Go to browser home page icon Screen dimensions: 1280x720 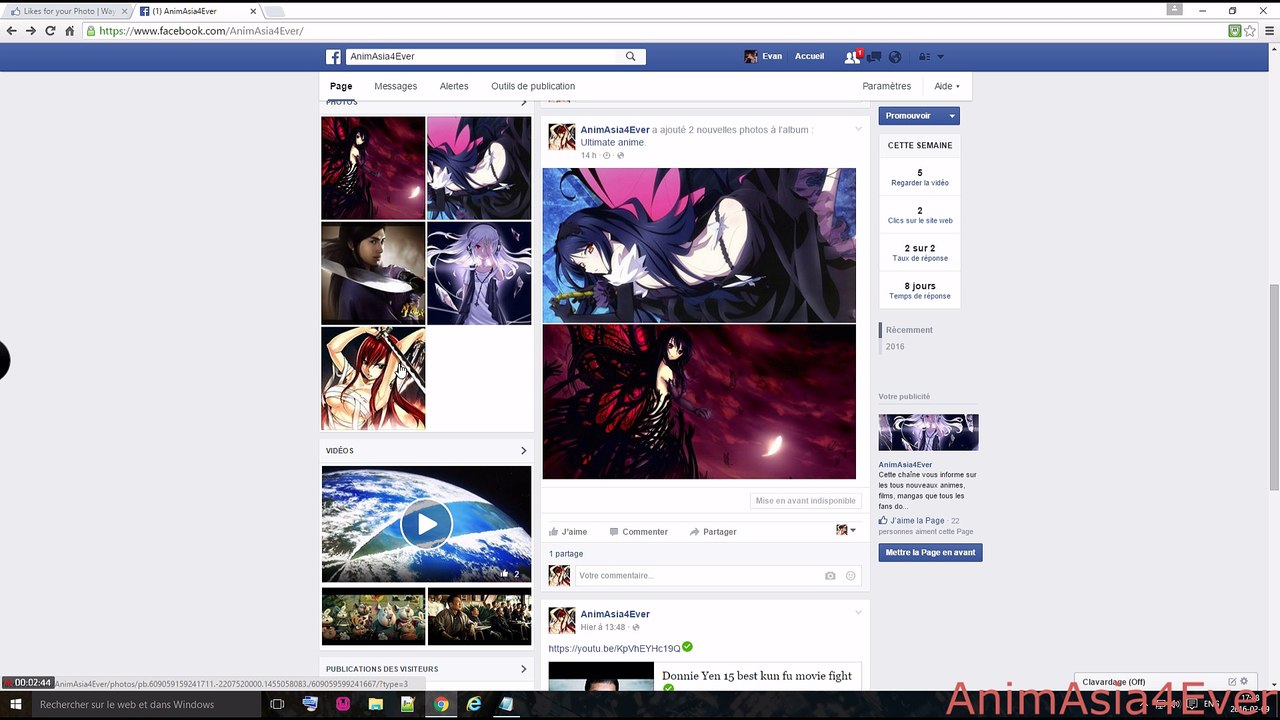(70, 31)
